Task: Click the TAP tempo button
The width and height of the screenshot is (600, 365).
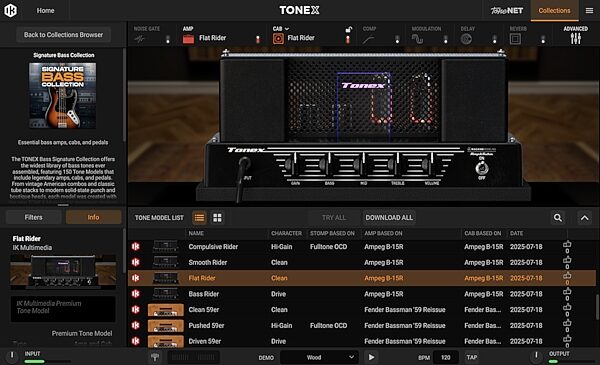Action: click(471, 357)
